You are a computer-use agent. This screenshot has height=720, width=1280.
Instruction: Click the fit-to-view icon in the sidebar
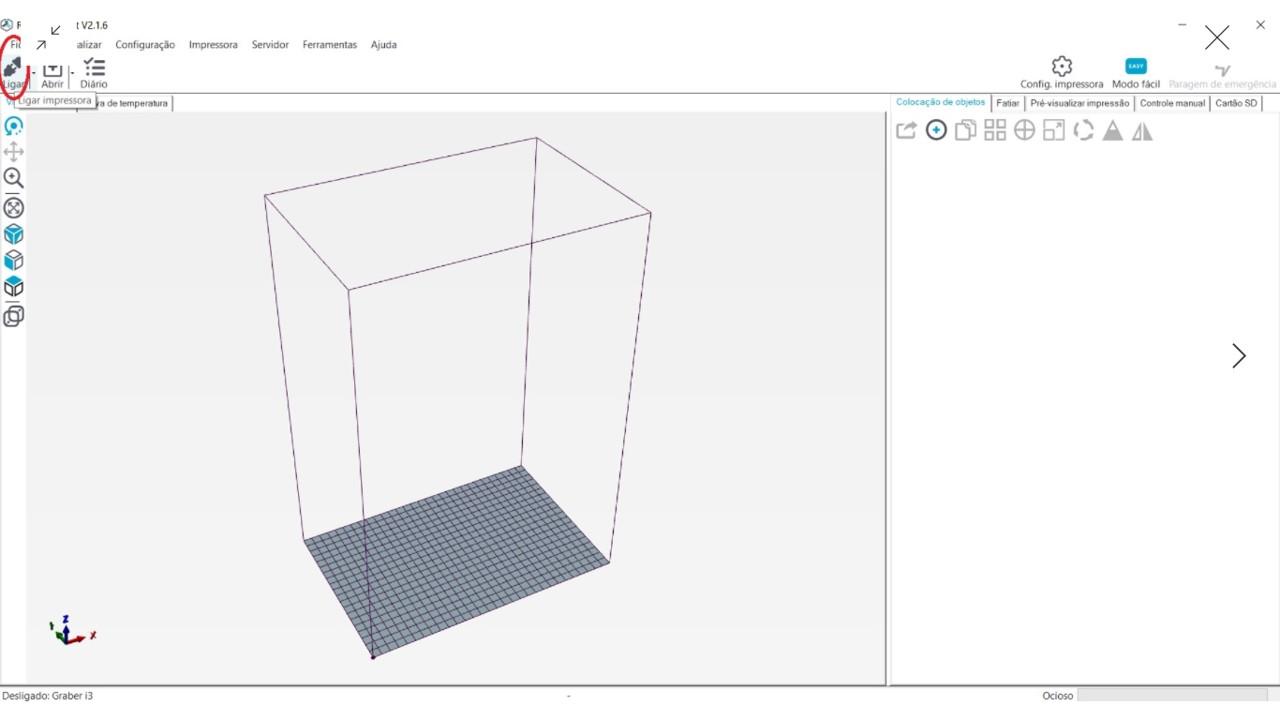click(x=14, y=208)
